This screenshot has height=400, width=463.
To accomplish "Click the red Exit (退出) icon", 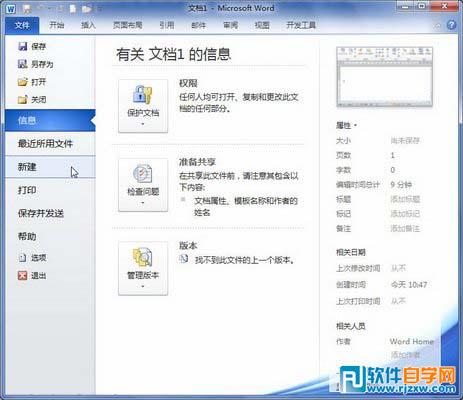I will pos(22,275).
